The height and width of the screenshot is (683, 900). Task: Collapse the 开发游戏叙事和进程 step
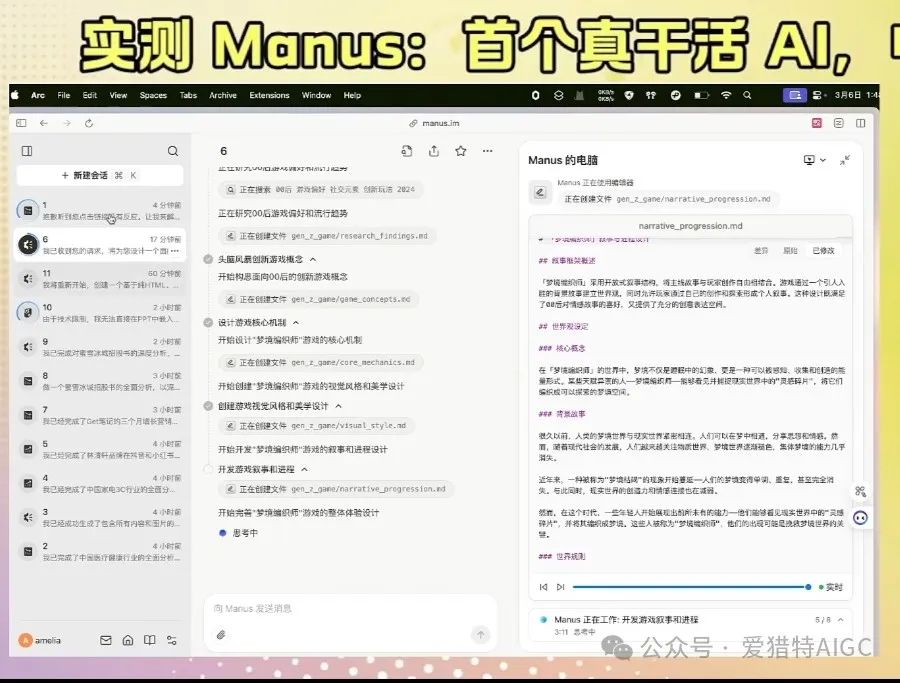point(305,469)
